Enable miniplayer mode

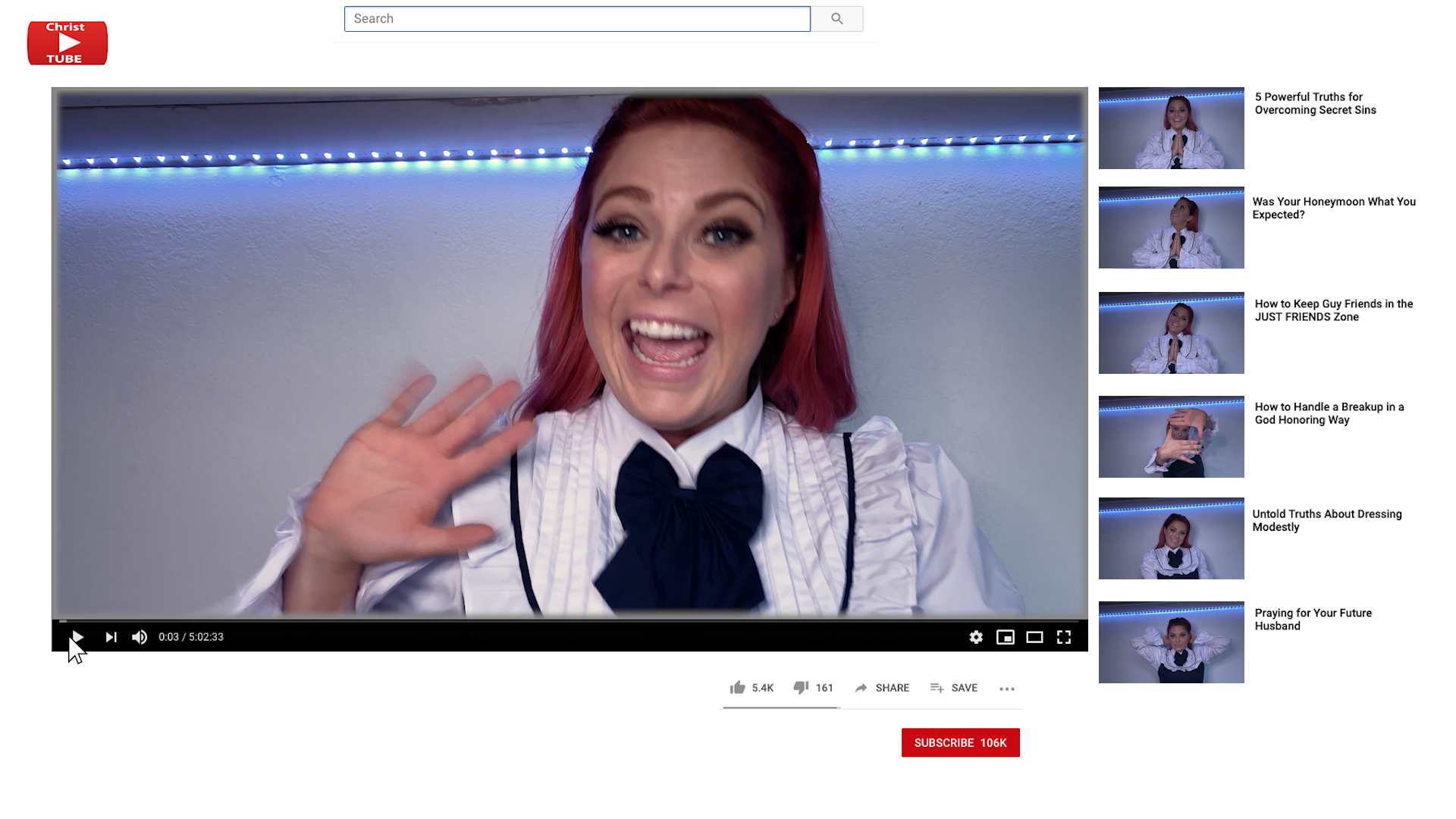[1006, 637]
